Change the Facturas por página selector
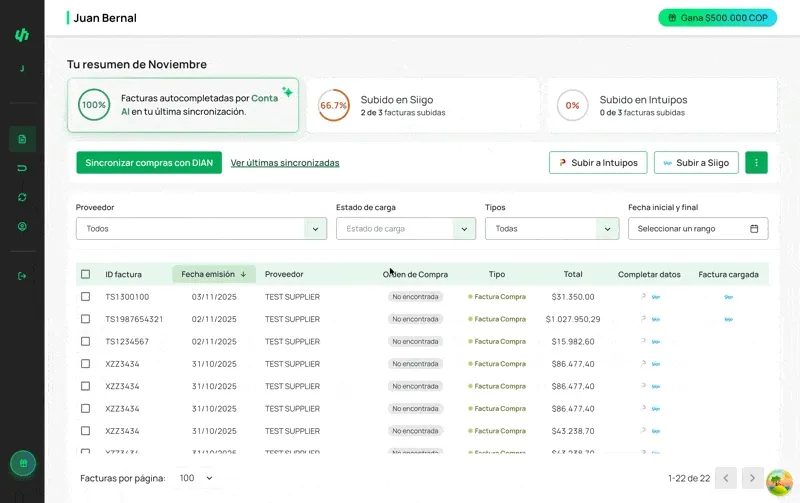Screen dimensions: 800x503 coord(196,478)
